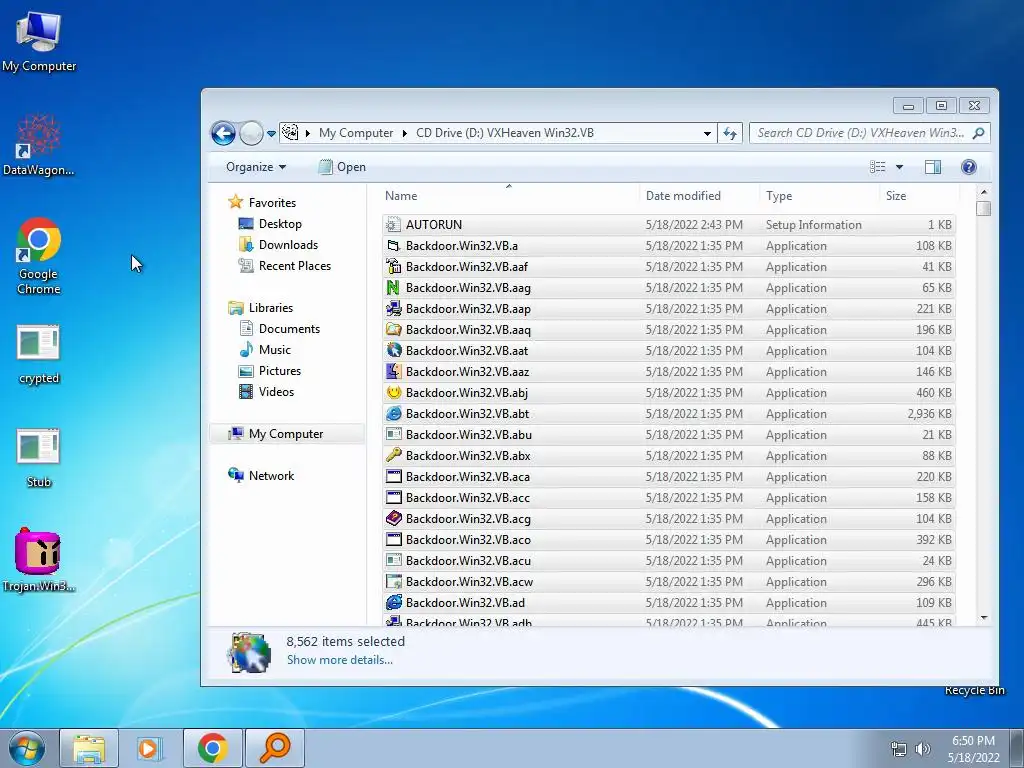Open the Organize dropdown menu
This screenshot has width=1024, height=768.
point(256,167)
